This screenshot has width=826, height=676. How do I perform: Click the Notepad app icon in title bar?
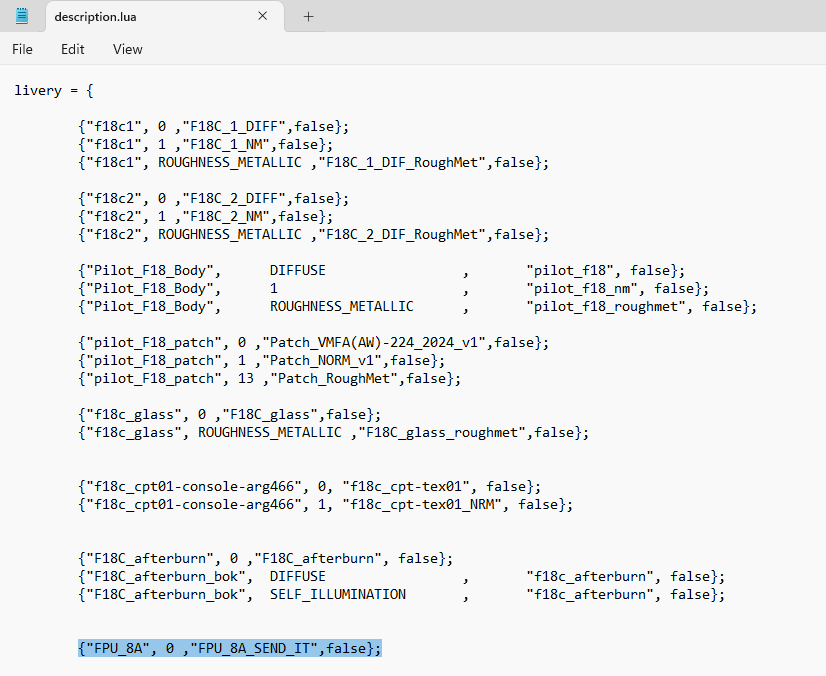(22, 16)
